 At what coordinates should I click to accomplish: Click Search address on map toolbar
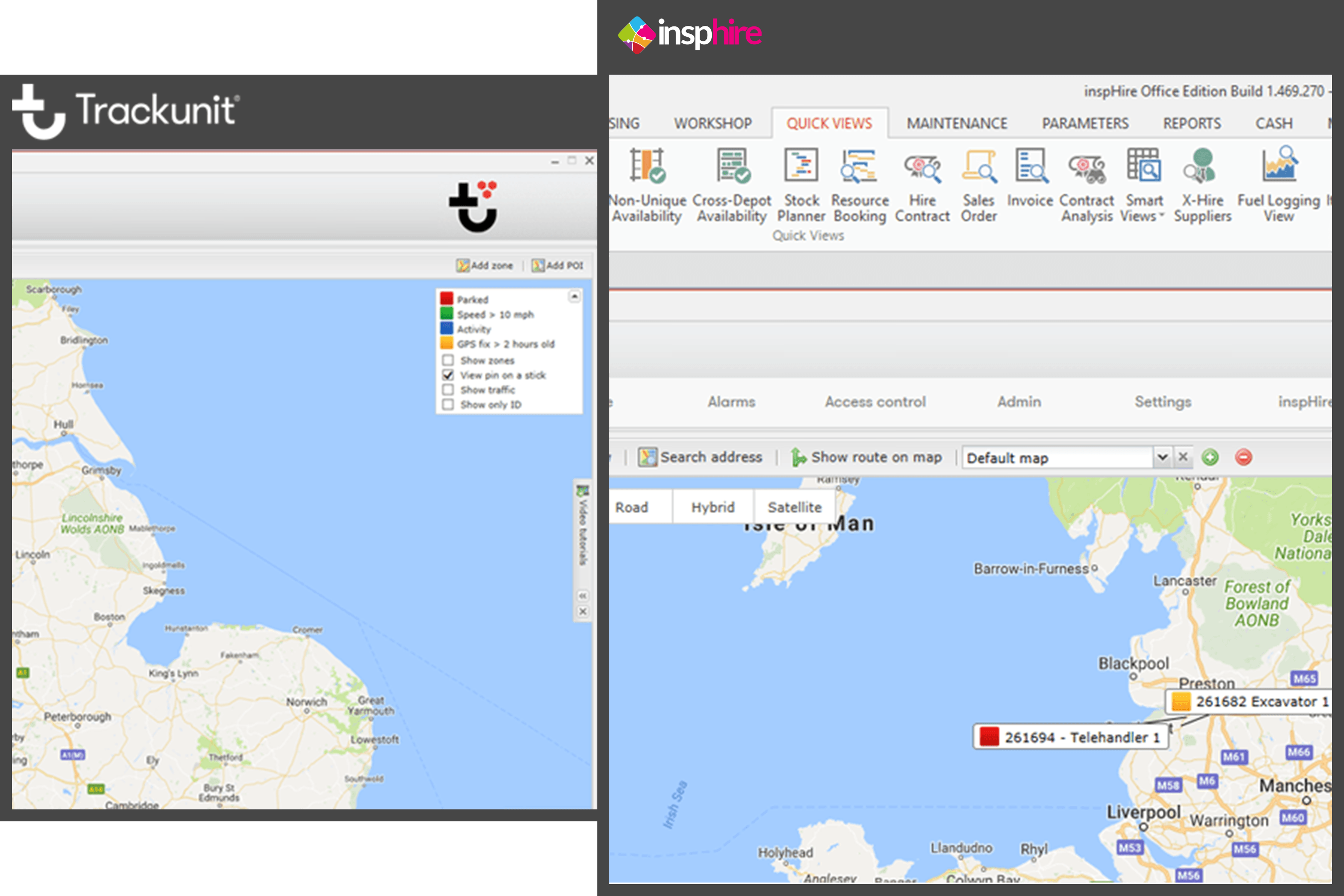point(700,457)
